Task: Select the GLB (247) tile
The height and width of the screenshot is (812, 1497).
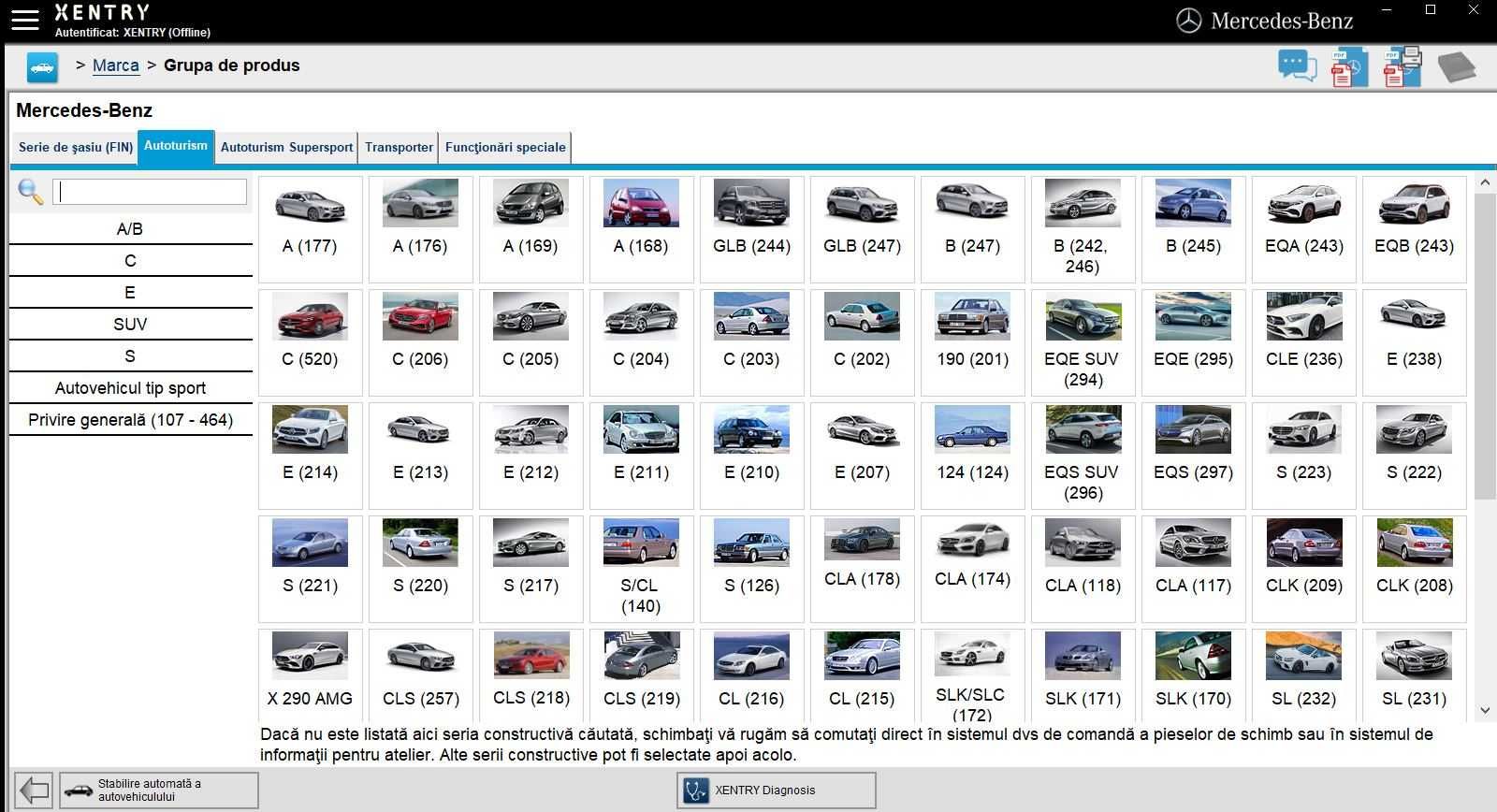Action: click(x=863, y=229)
